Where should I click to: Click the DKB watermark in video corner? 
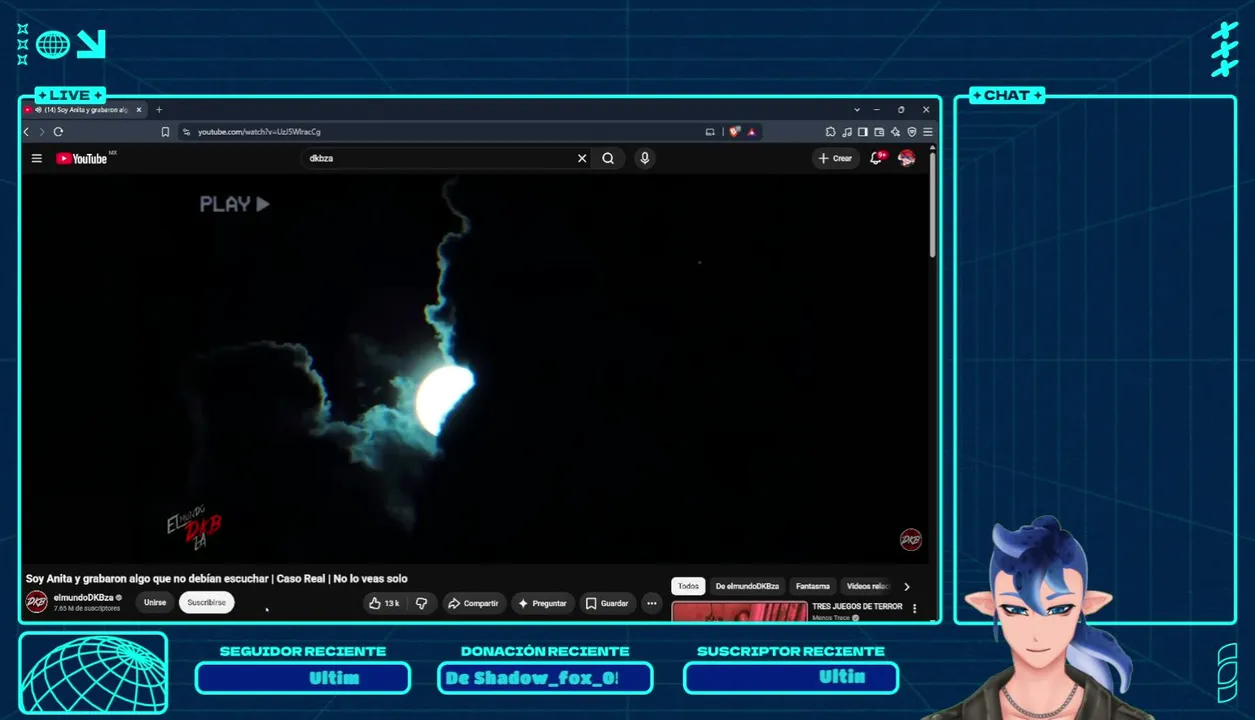pyautogui.click(x=911, y=540)
